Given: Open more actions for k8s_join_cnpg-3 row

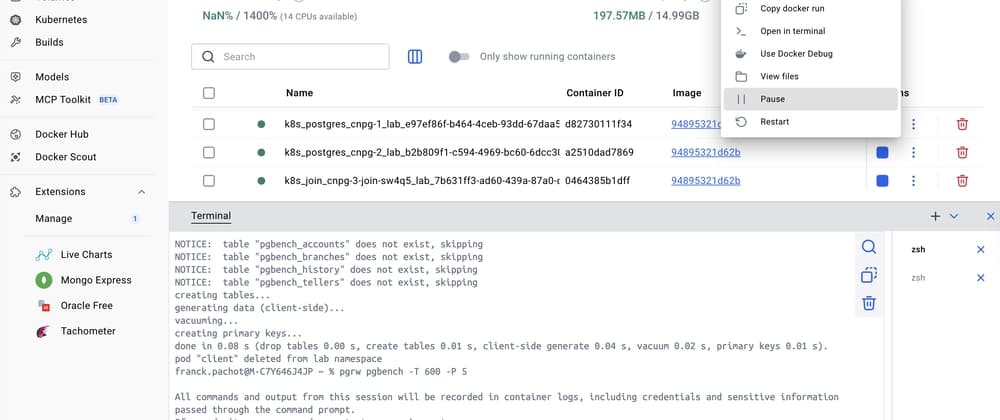Looking at the screenshot, I should (913, 181).
